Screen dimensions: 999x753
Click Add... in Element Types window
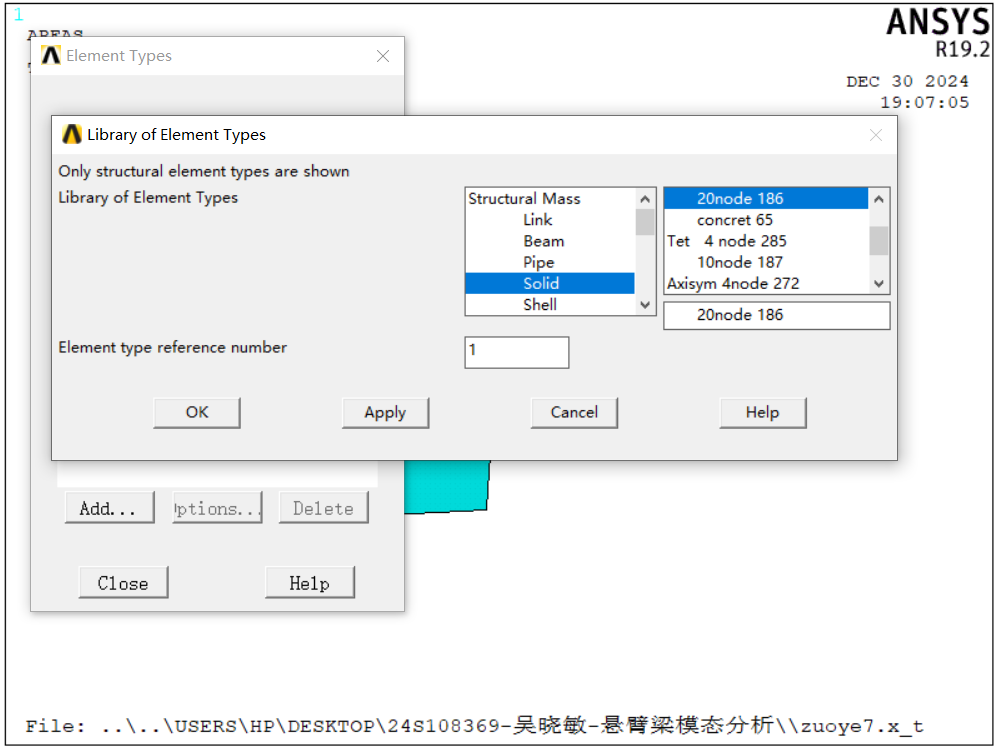coord(110,508)
